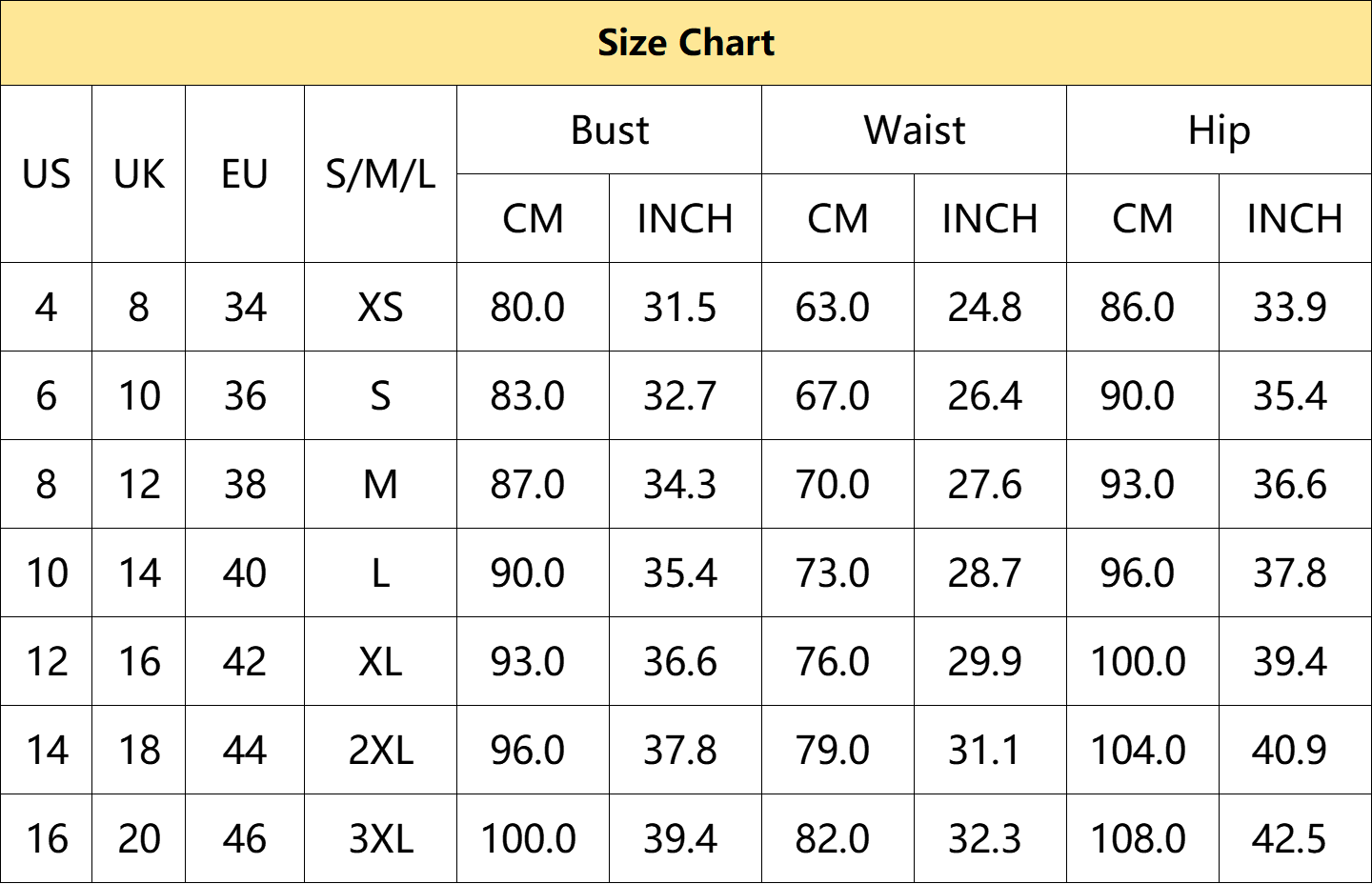Click the UK column header
Screen dimensions: 1372x884
(139, 174)
